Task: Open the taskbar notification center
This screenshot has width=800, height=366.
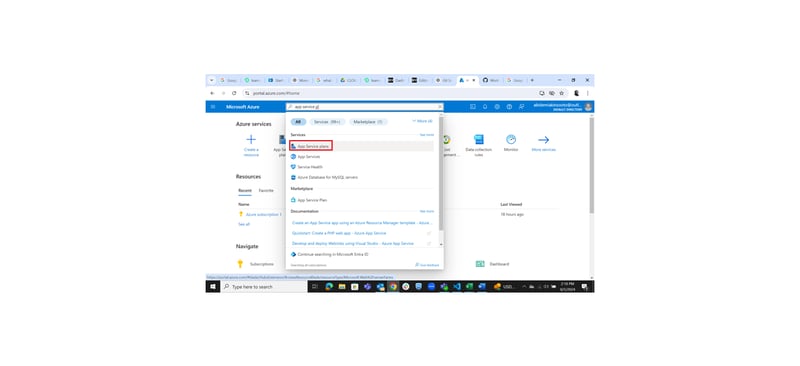Action: tap(585, 286)
